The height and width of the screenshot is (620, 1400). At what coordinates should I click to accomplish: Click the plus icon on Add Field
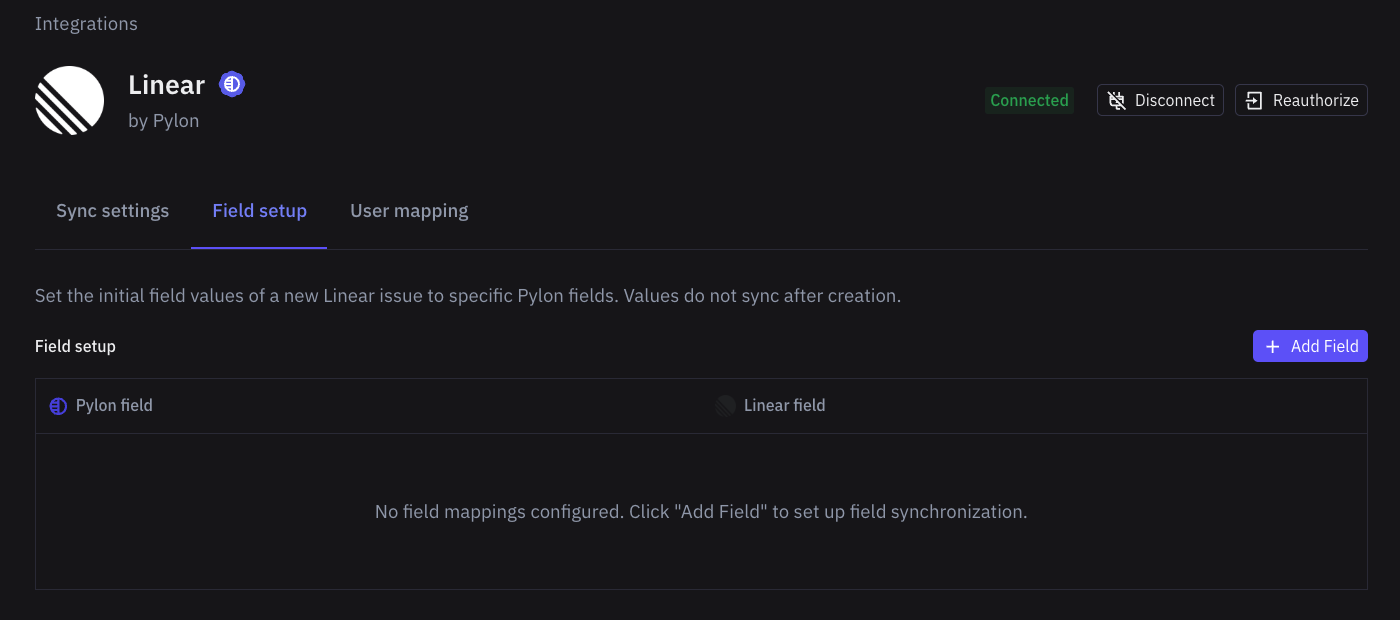(1273, 346)
